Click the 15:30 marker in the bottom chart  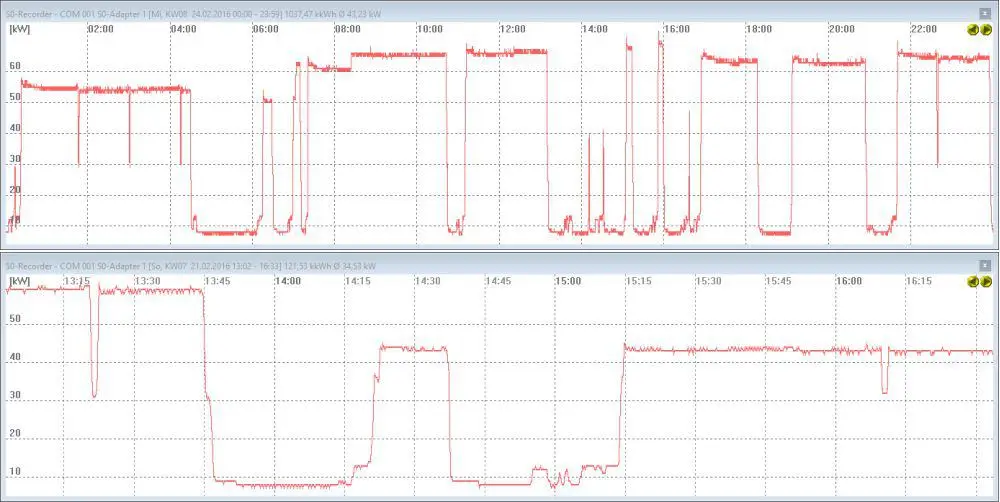pyautogui.click(x=709, y=282)
